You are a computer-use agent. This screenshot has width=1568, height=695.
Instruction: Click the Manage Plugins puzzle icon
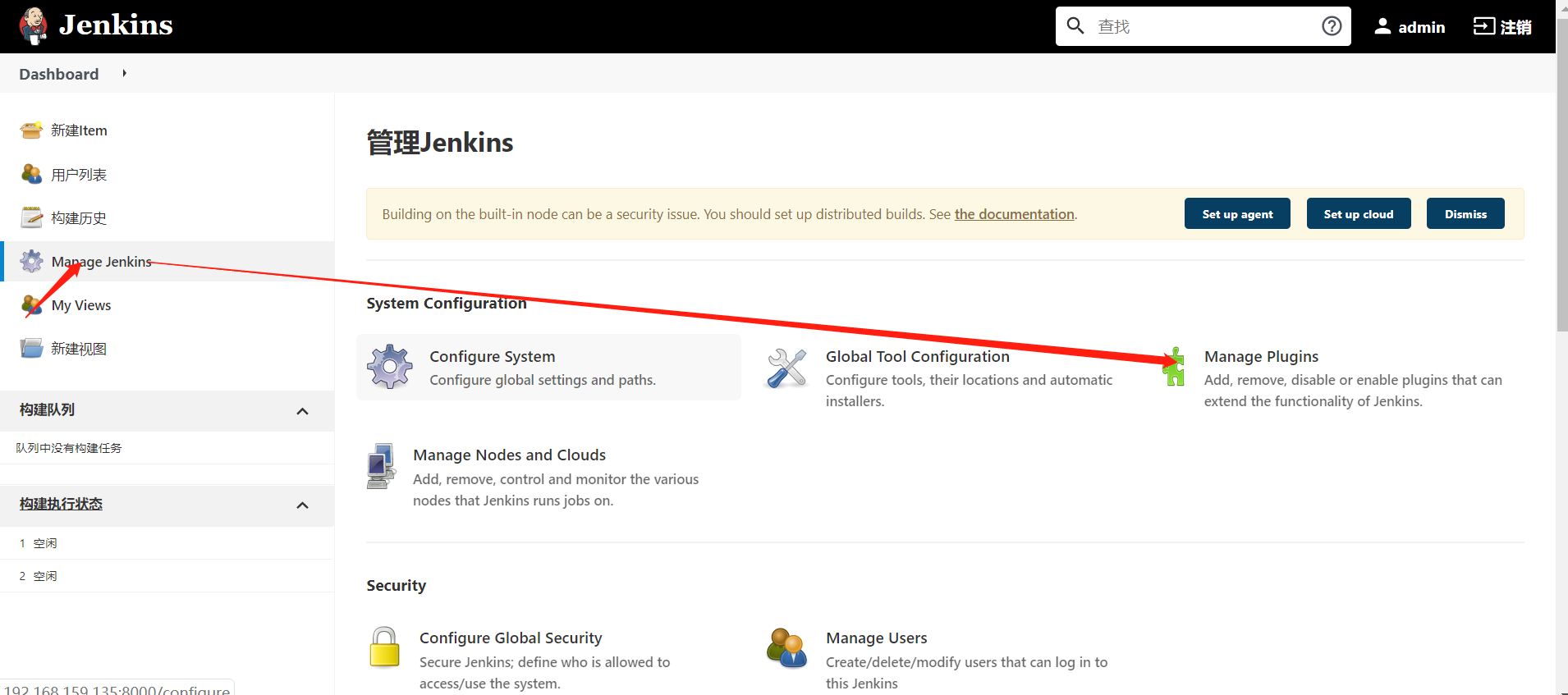pyautogui.click(x=1174, y=366)
